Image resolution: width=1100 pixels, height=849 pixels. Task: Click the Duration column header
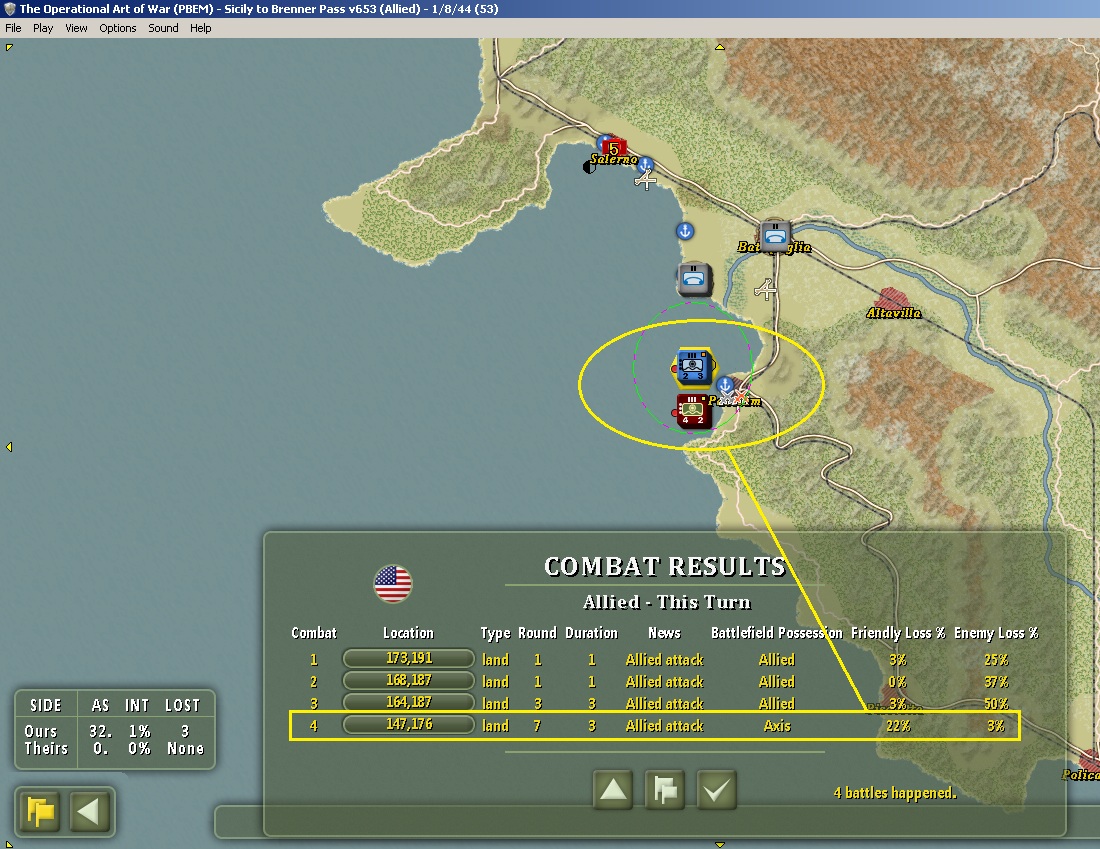(x=591, y=633)
